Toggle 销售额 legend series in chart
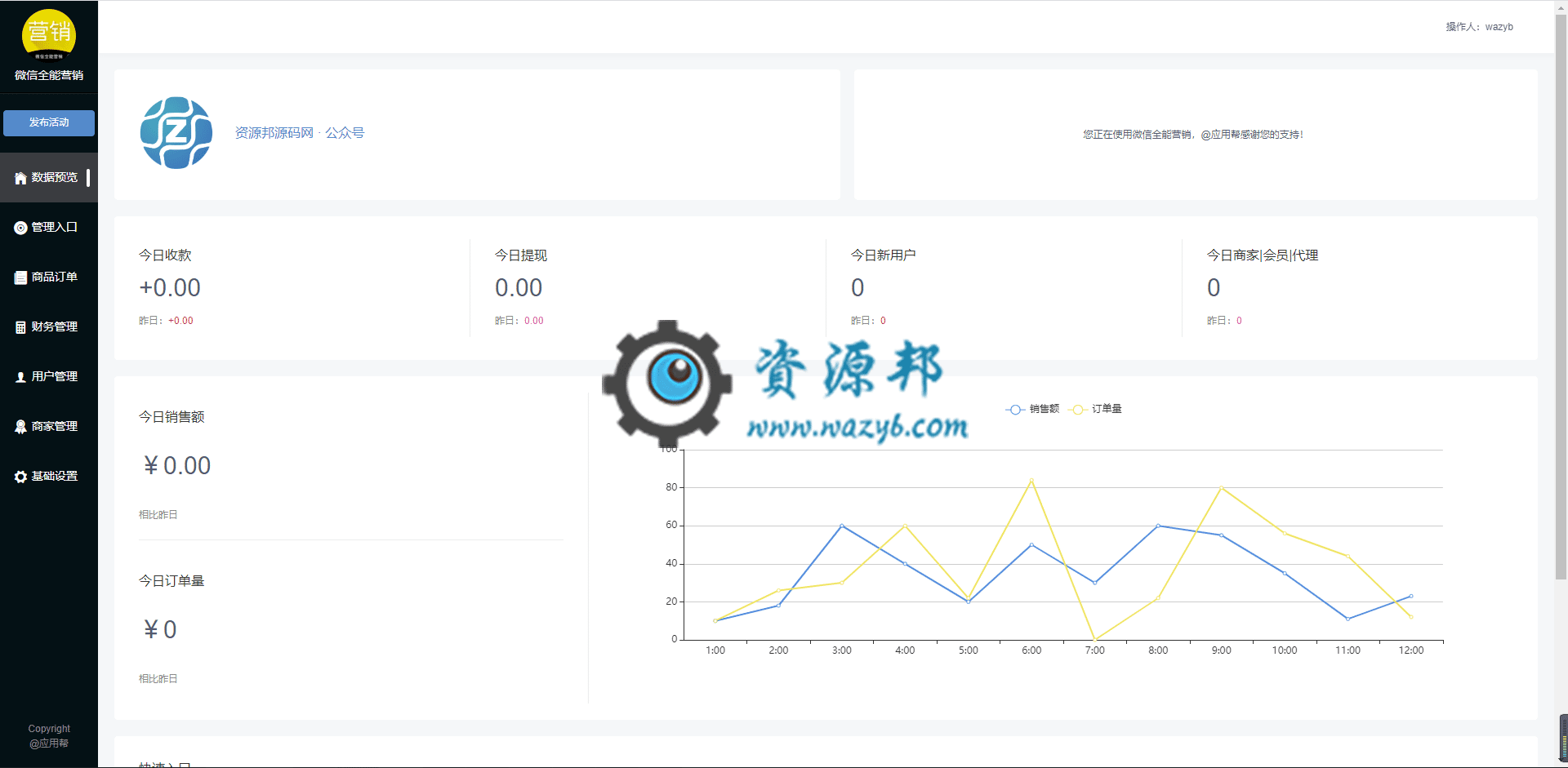This screenshot has height=768, width=1568. click(1032, 409)
